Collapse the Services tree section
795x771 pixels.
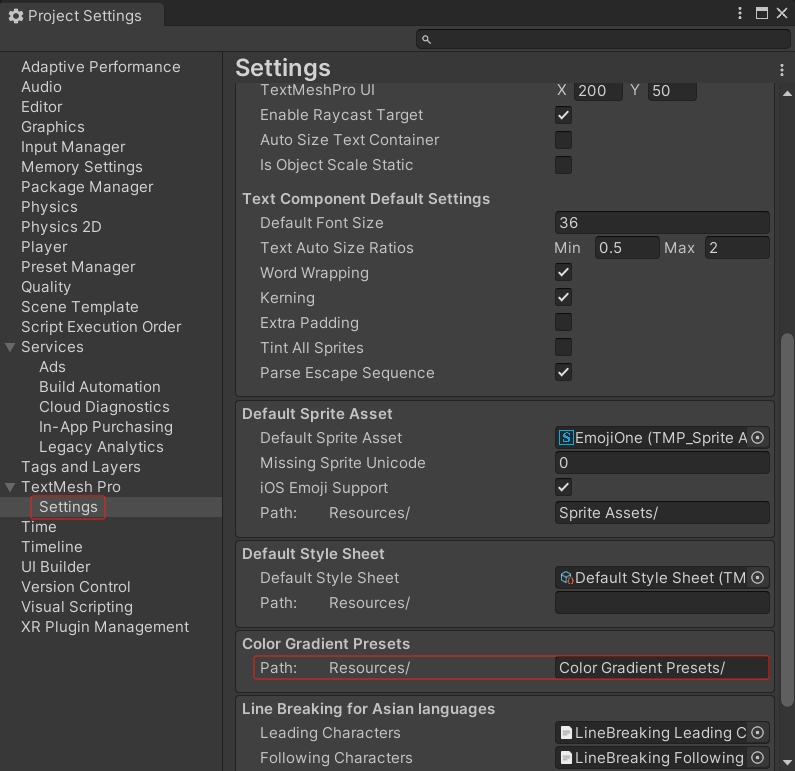click(10, 347)
